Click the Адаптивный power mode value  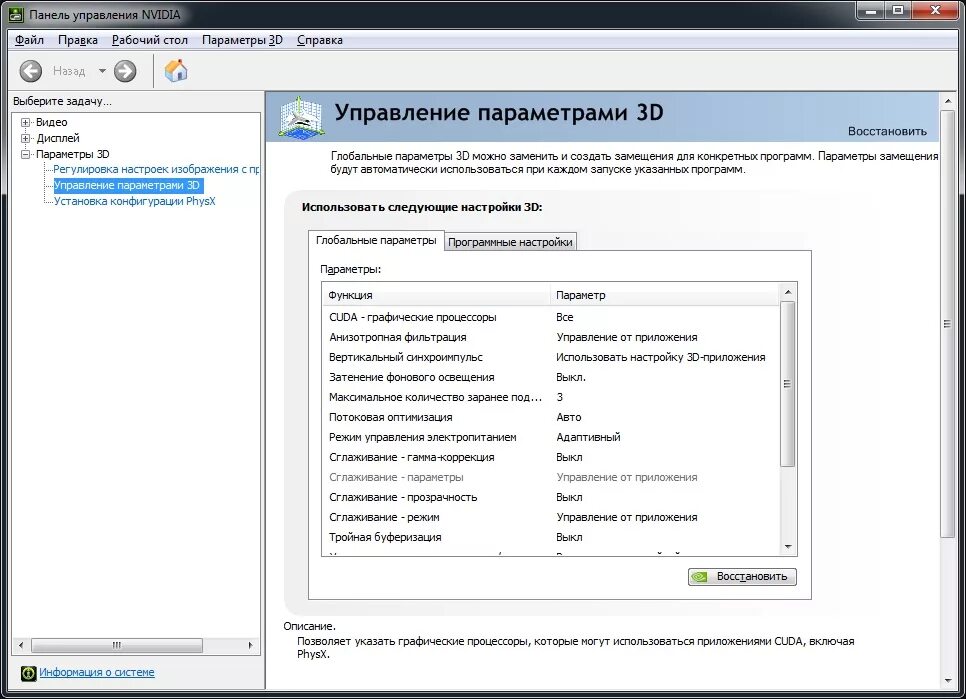[x=588, y=437]
